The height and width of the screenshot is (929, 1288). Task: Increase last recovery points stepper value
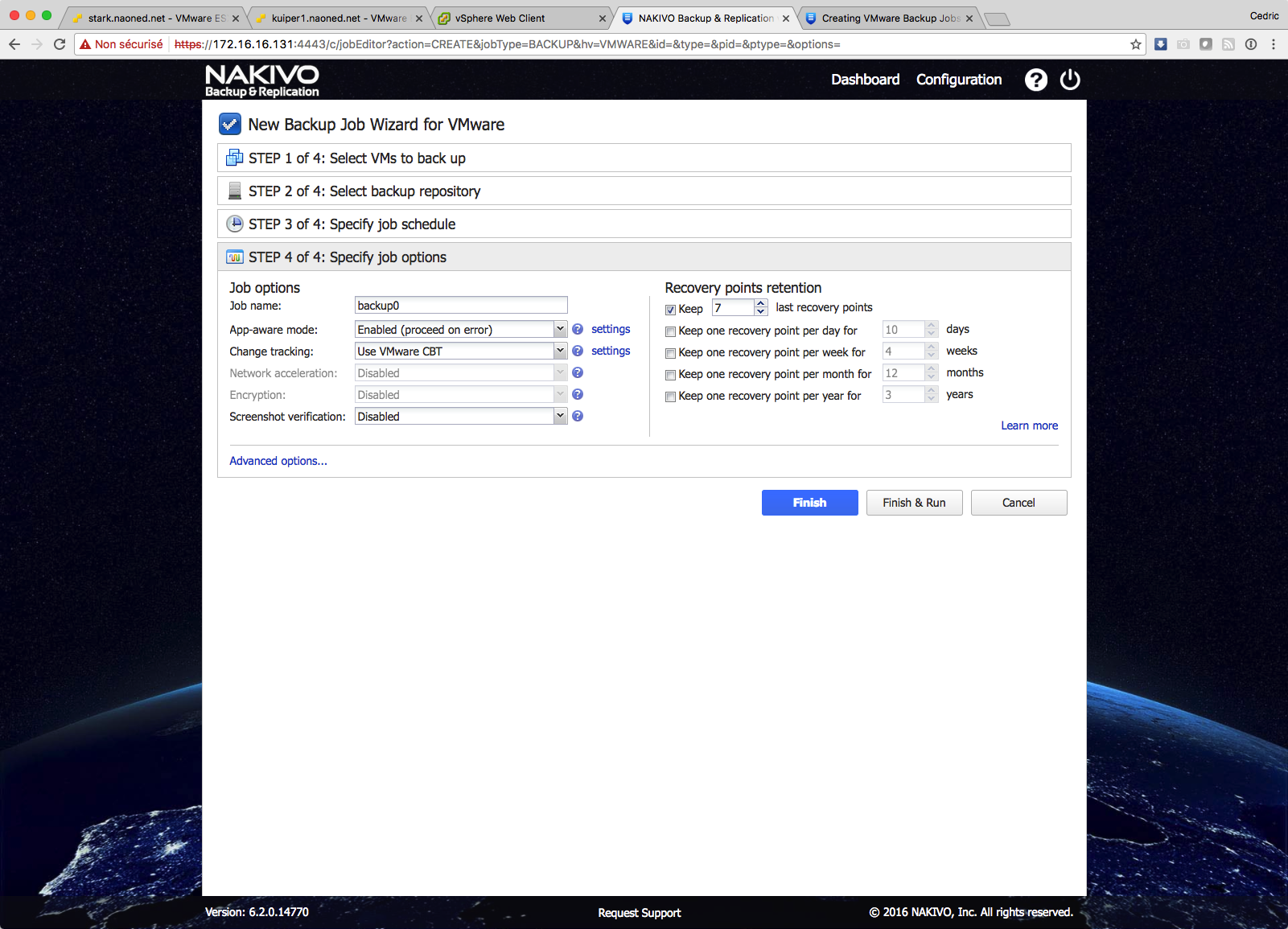(761, 303)
